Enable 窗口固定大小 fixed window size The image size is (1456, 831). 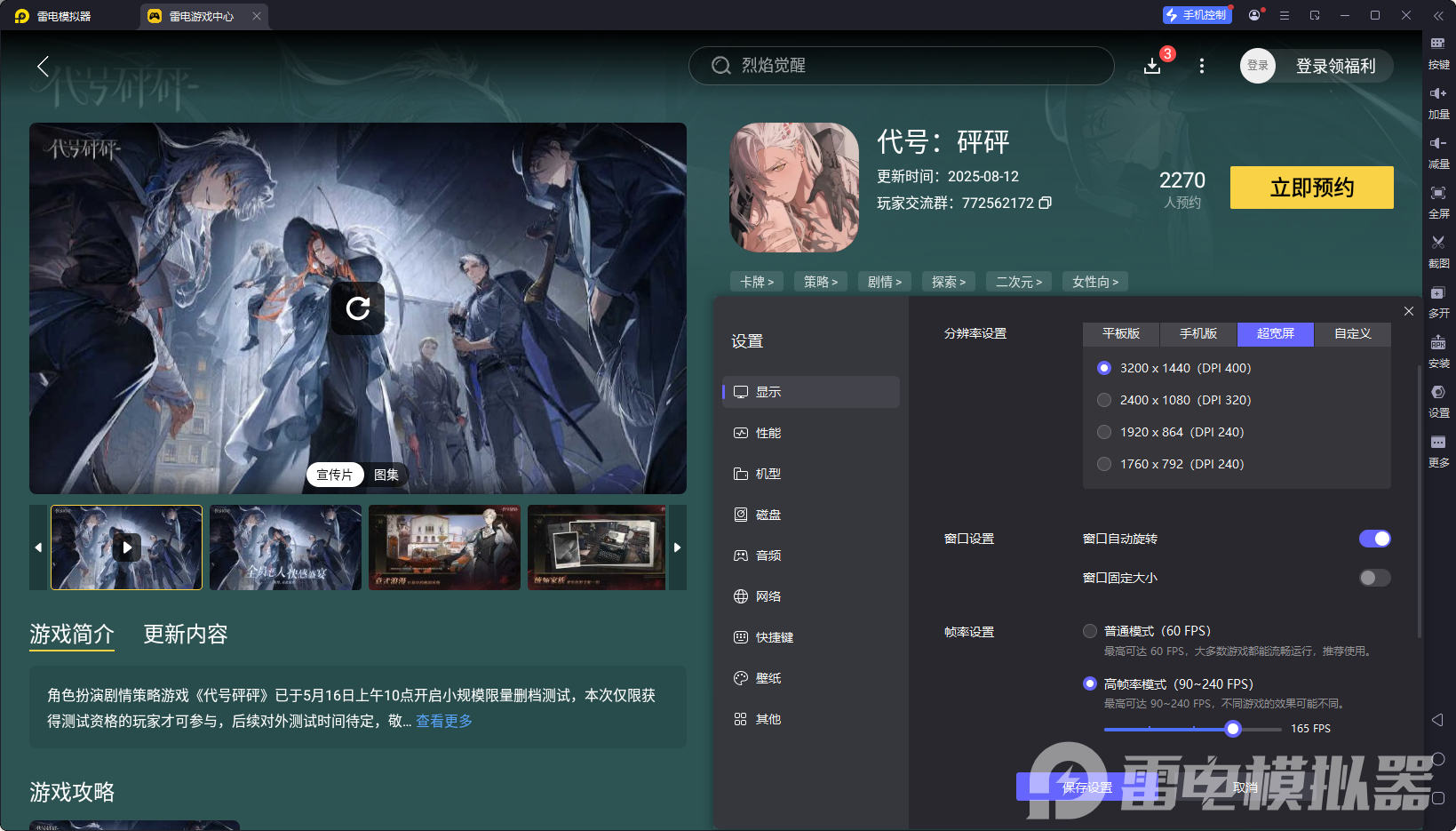(x=1373, y=578)
